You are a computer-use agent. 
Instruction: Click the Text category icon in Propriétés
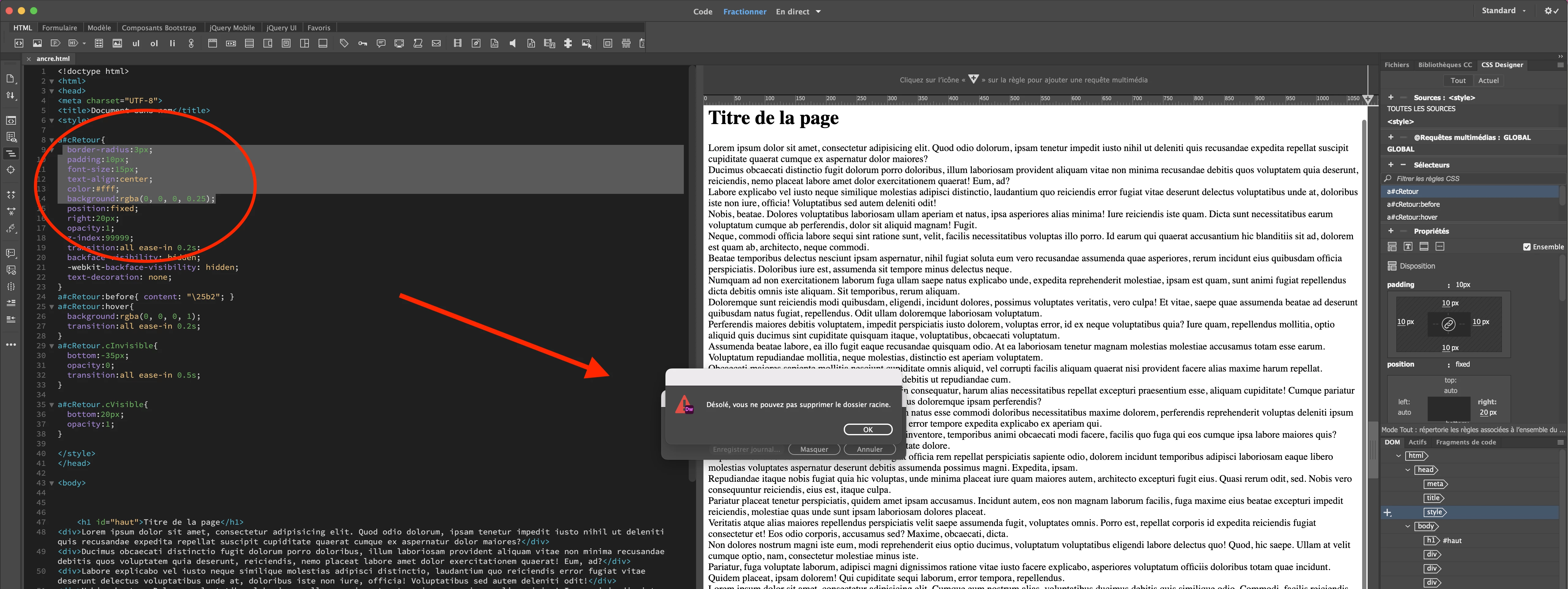(x=1407, y=247)
